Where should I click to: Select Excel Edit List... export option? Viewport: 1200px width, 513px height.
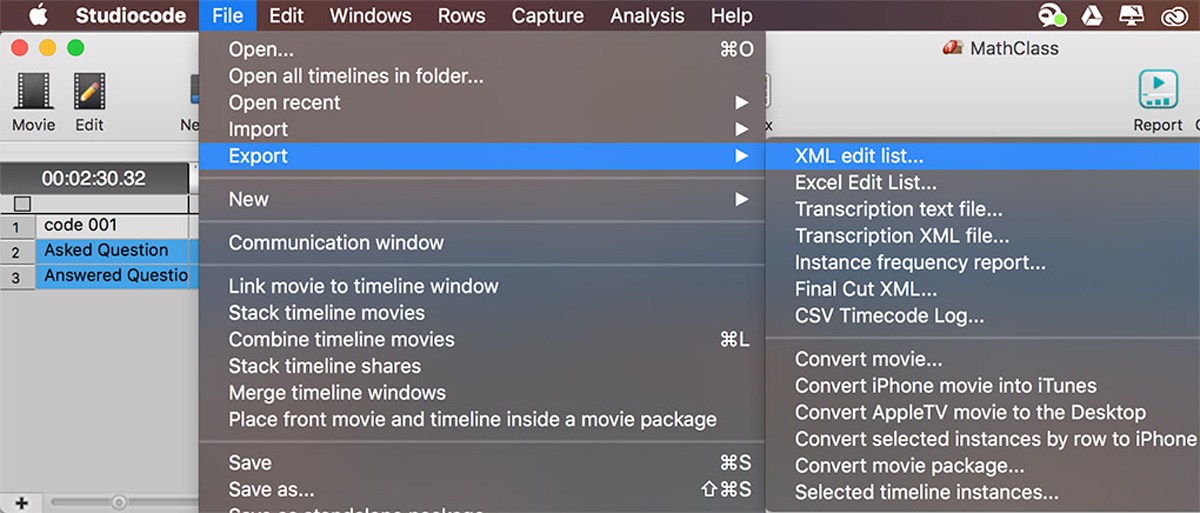click(x=982, y=183)
